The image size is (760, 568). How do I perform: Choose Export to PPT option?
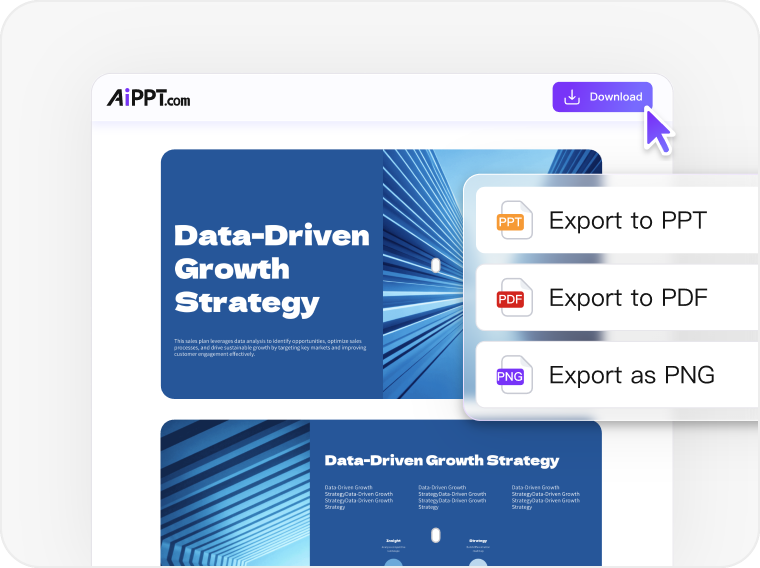click(618, 220)
